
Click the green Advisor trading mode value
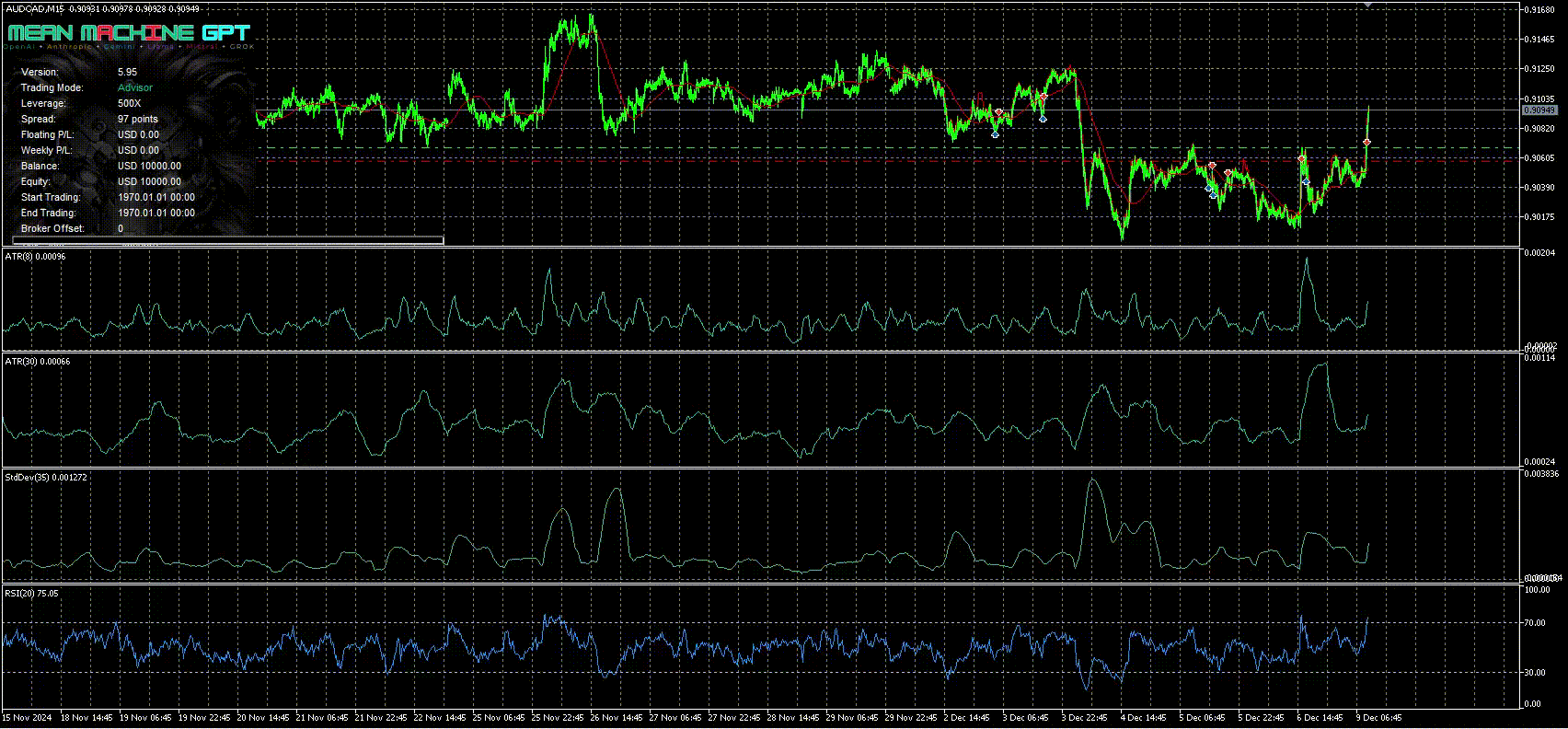[135, 87]
